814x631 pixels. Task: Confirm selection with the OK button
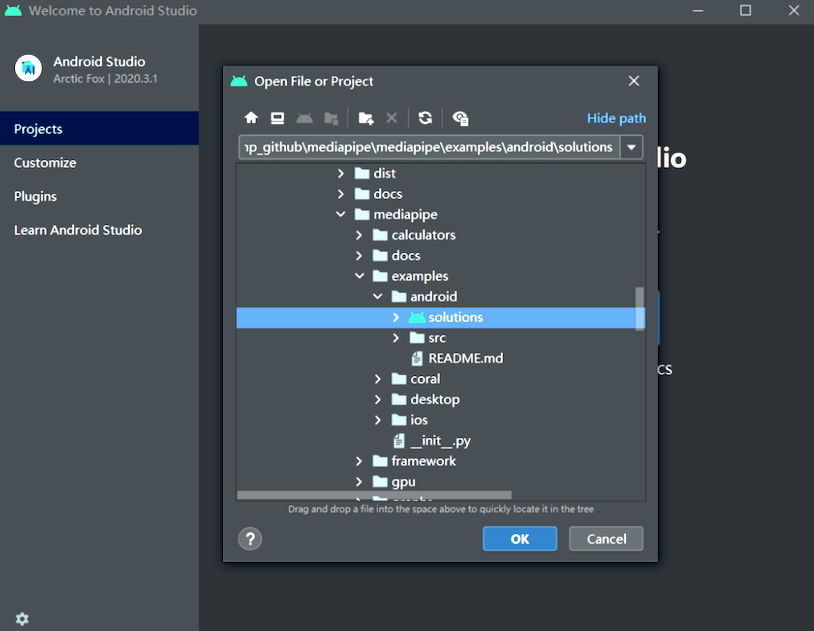519,539
